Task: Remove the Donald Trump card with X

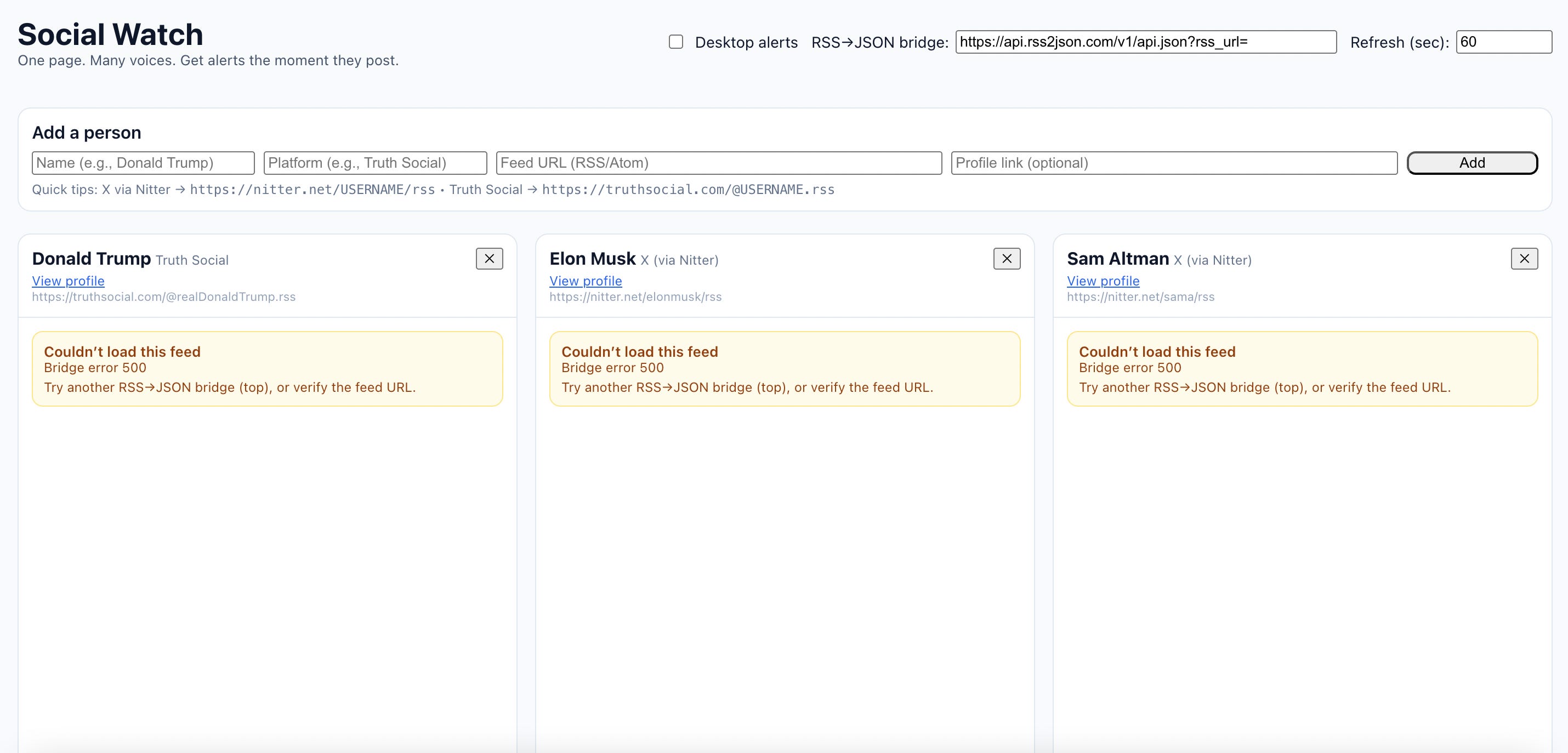Action: tap(489, 259)
